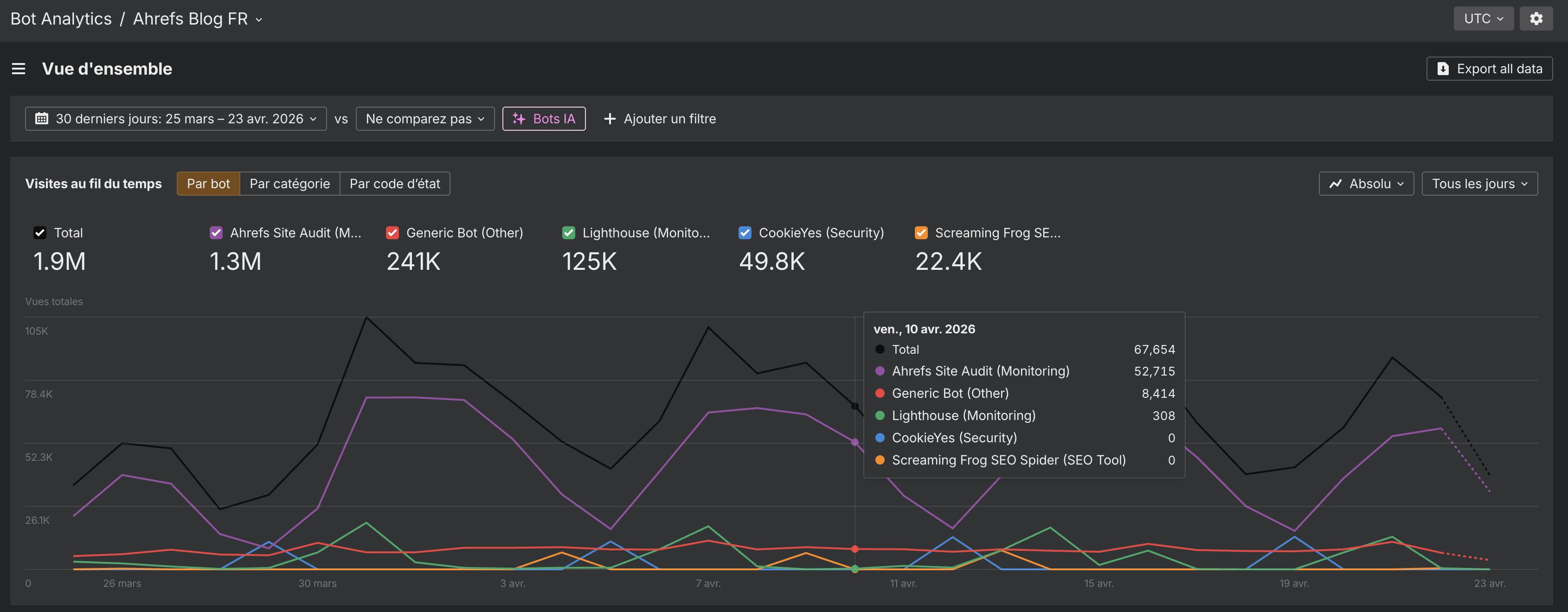The image size is (1568, 612).
Task: Click the download icon on Export all data
Action: click(x=1443, y=69)
